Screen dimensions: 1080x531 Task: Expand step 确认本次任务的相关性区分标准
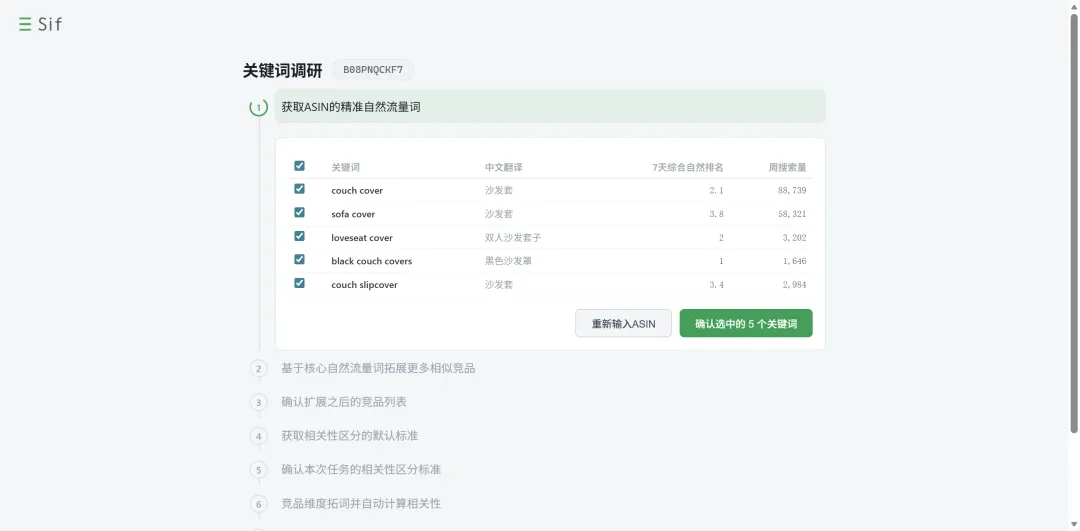[x=361, y=469]
